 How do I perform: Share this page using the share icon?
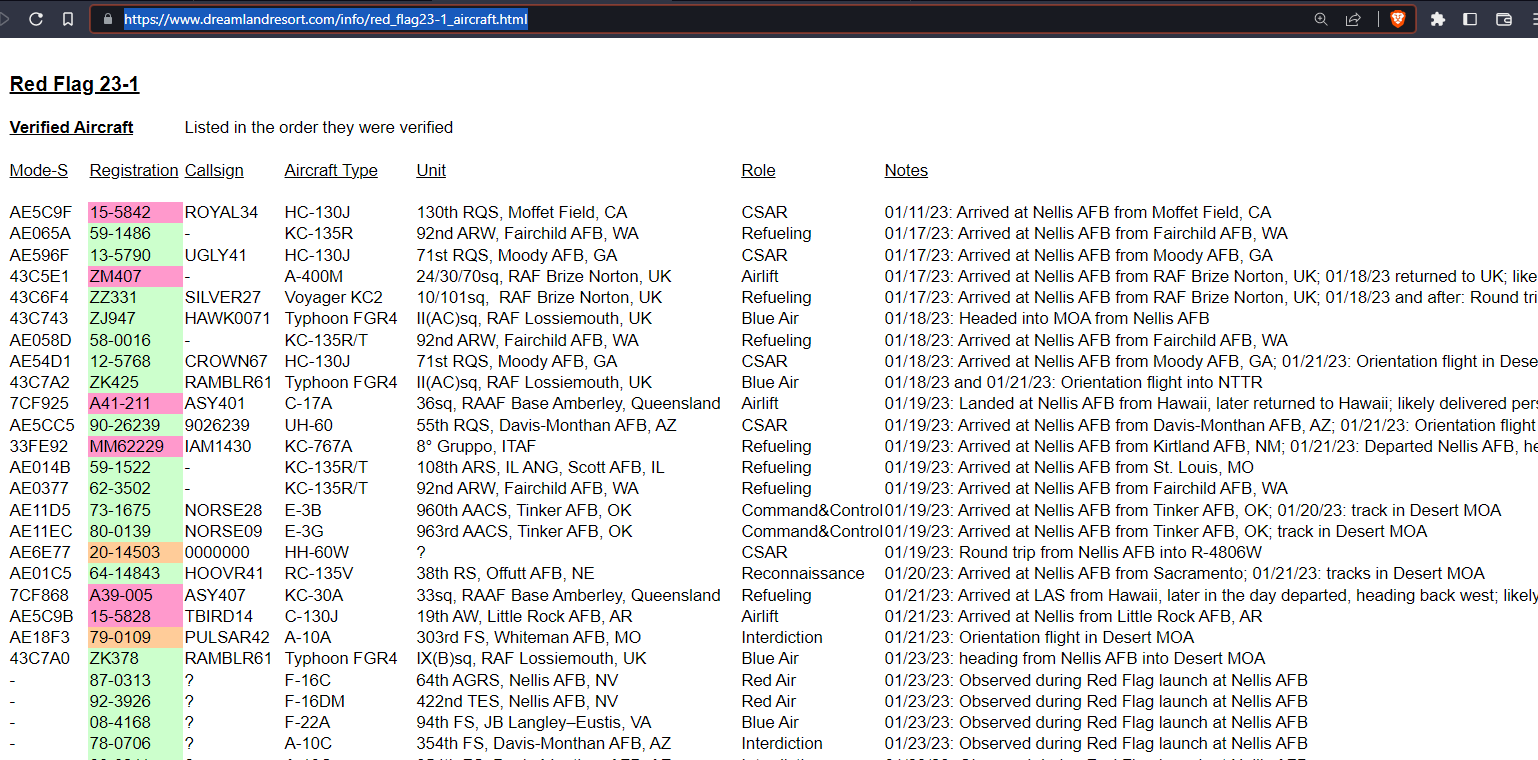[1353, 19]
